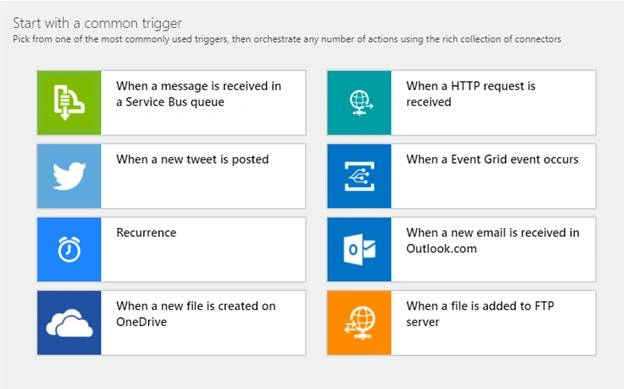The width and height of the screenshot is (624, 389).
Task: Click the Event Grid icon
Action: click(x=359, y=176)
